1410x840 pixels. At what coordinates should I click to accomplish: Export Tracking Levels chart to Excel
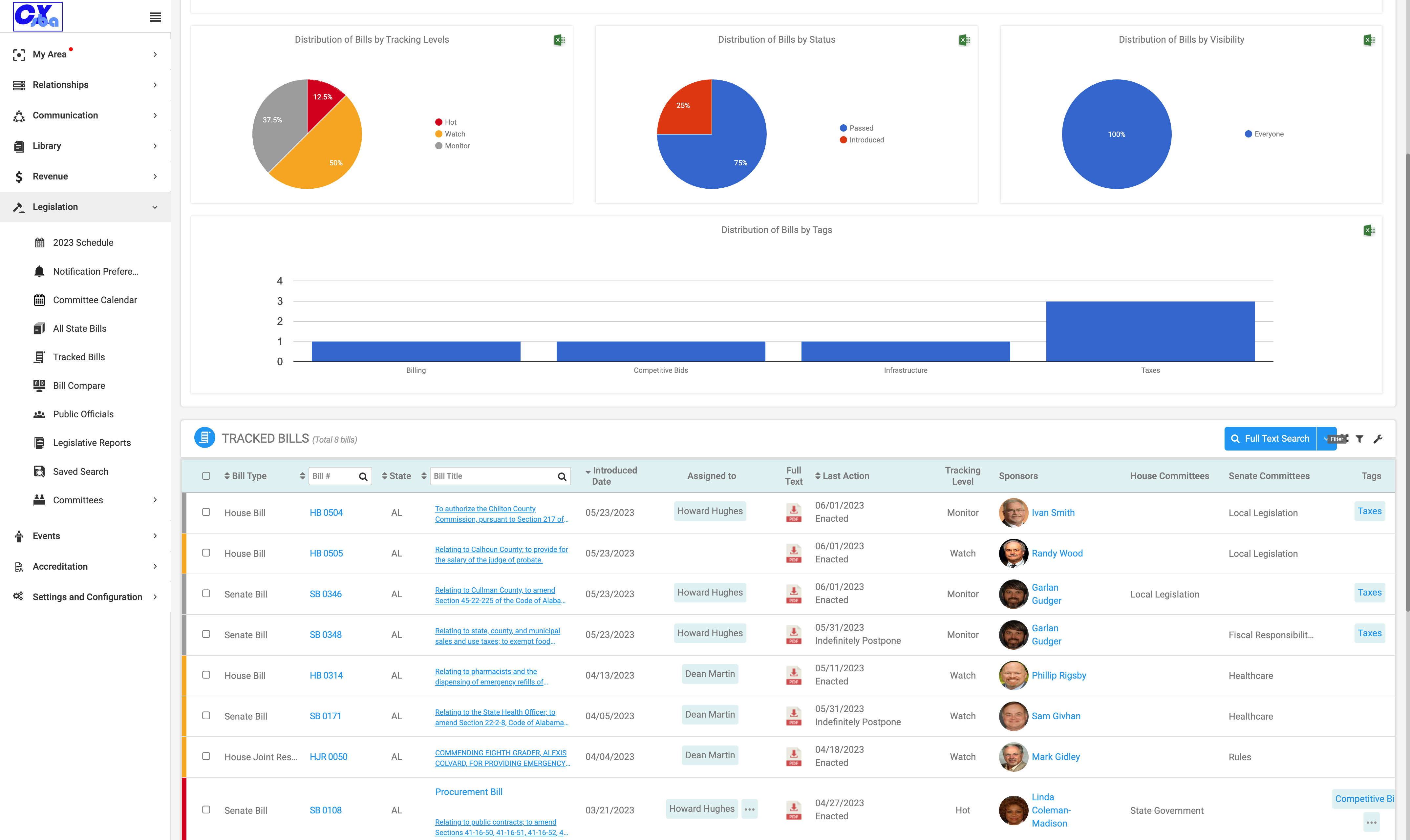pyautogui.click(x=559, y=40)
